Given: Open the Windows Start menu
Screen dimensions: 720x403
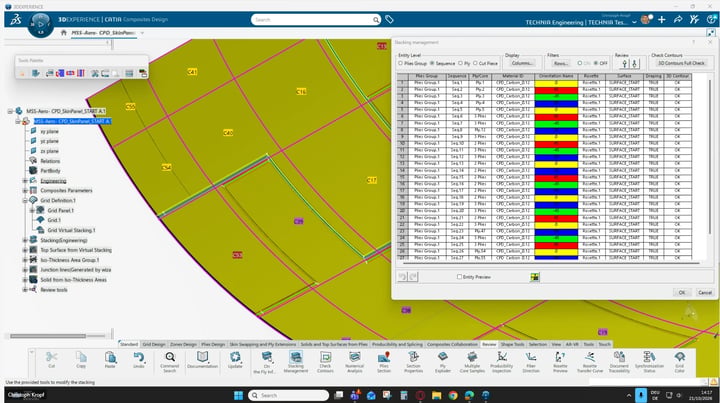Looking at the screenshot, I should (238, 395).
